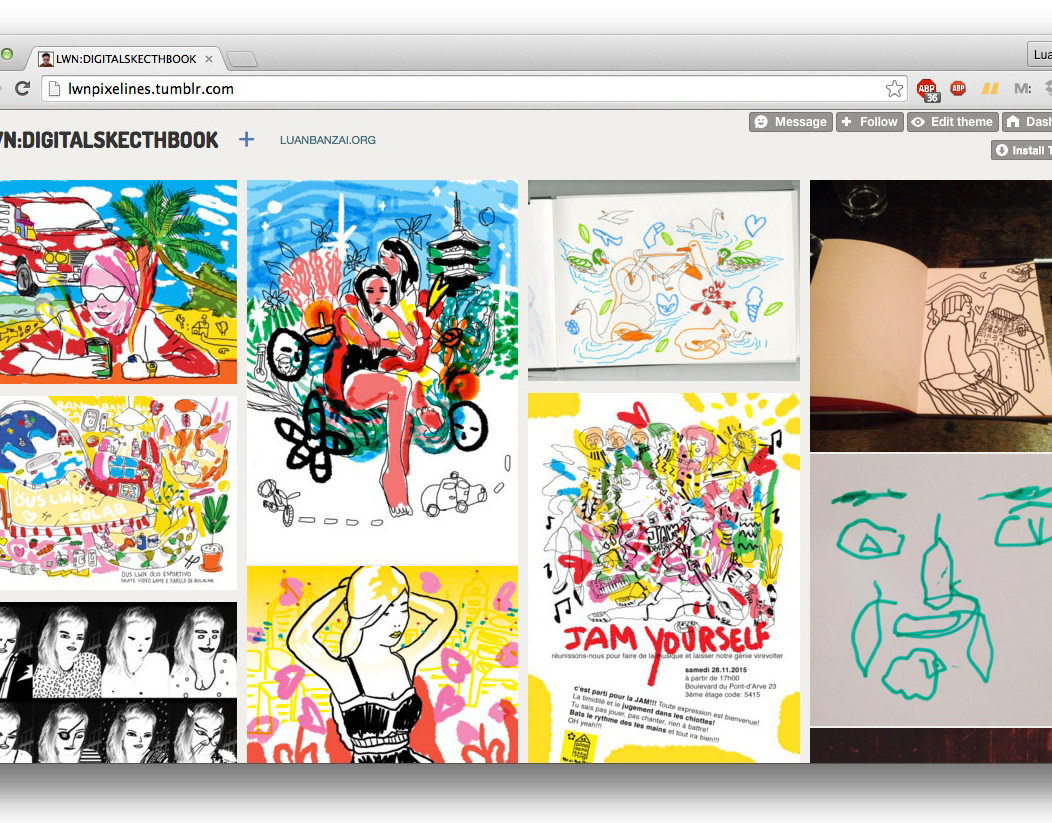The height and width of the screenshot is (823, 1052).
Task: Bookmark this page with the star icon
Action: point(894,89)
